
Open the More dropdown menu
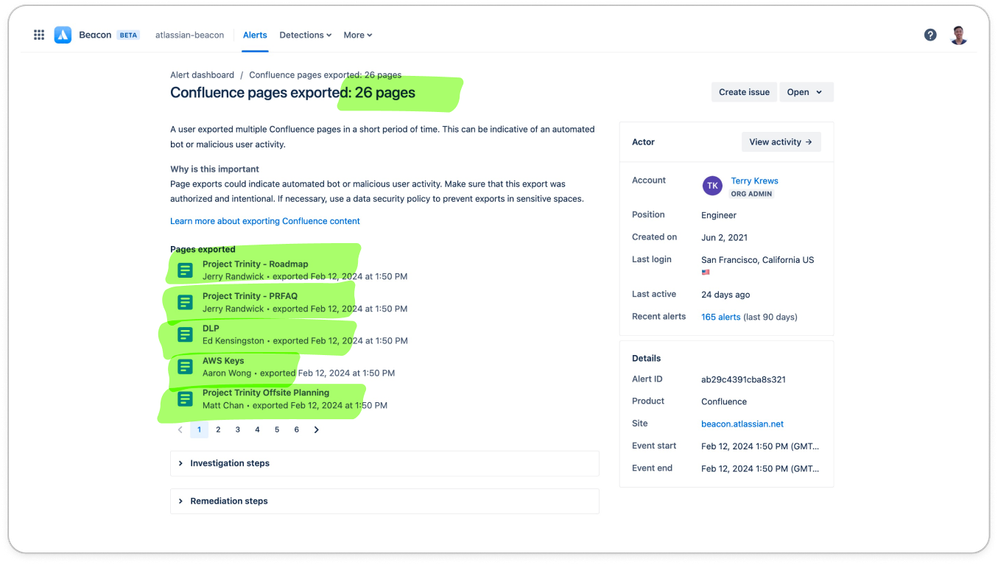(358, 35)
